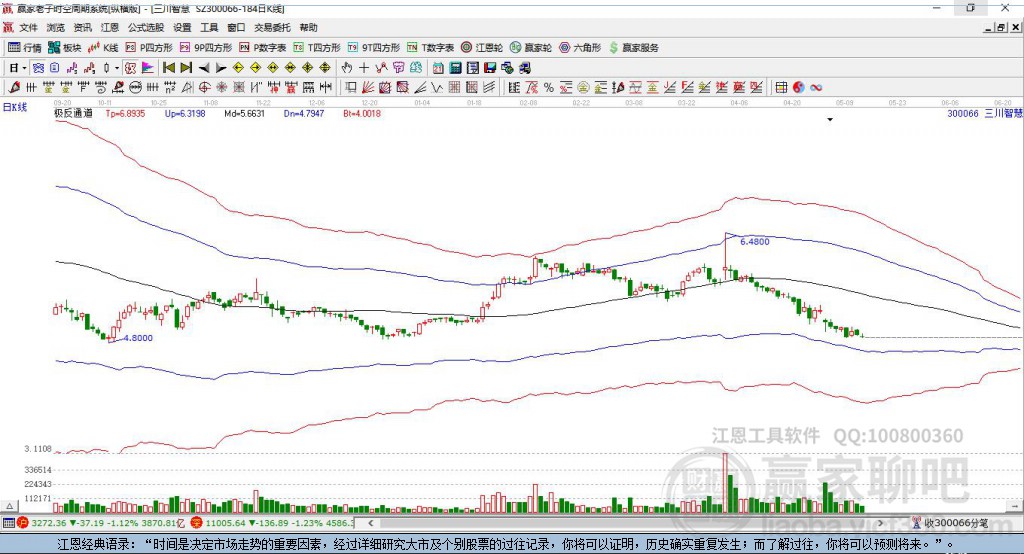The width and height of the screenshot is (1024, 554).
Task: Open the 行情 quotes view
Action: (24, 48)
